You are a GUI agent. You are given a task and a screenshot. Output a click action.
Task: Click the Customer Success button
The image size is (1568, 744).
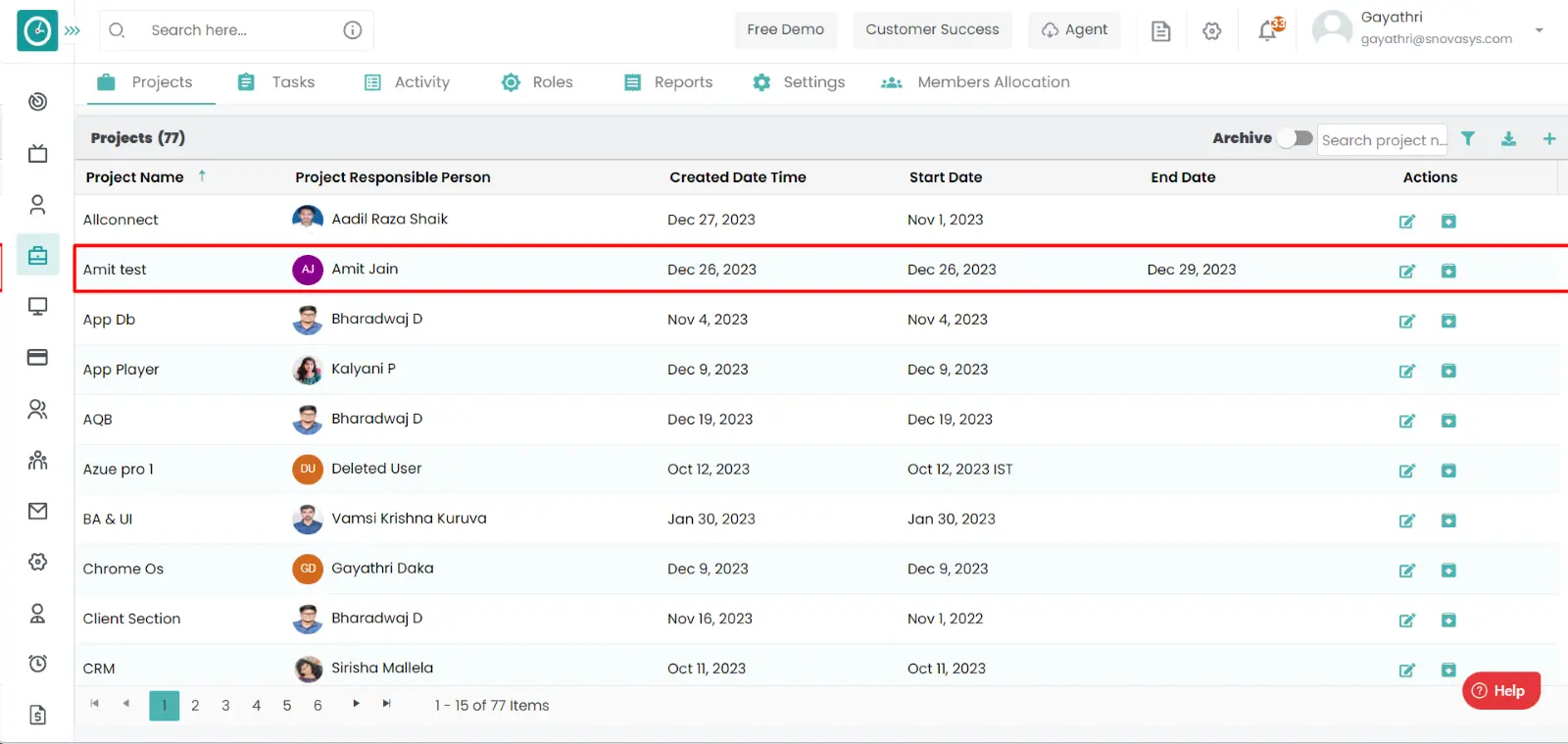pyautogui.click(x=932, y=29)
